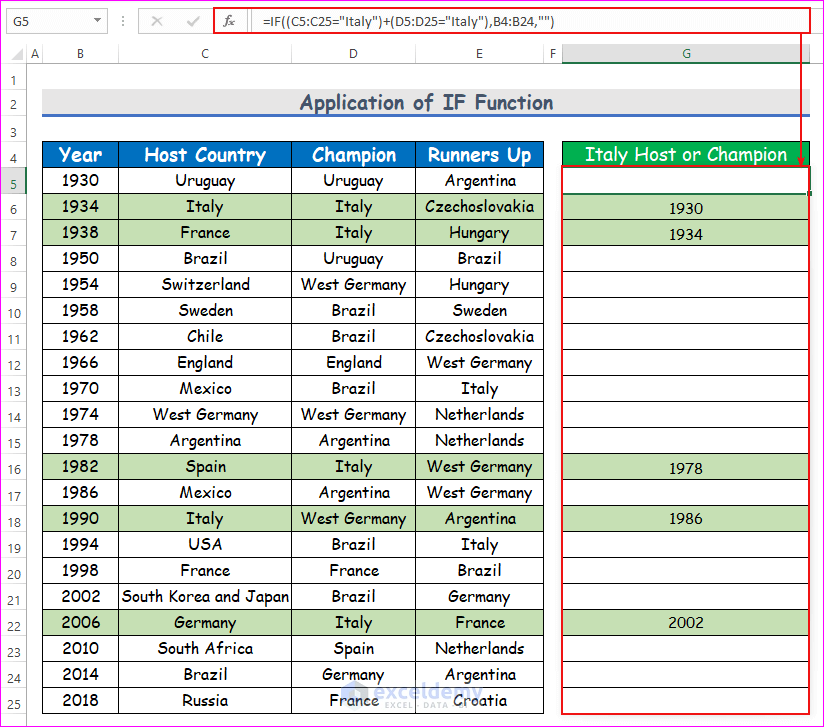This screenshot has height=727, width=824.
Task: Select the year cell '2018' in column B
Action: point(80,700)
